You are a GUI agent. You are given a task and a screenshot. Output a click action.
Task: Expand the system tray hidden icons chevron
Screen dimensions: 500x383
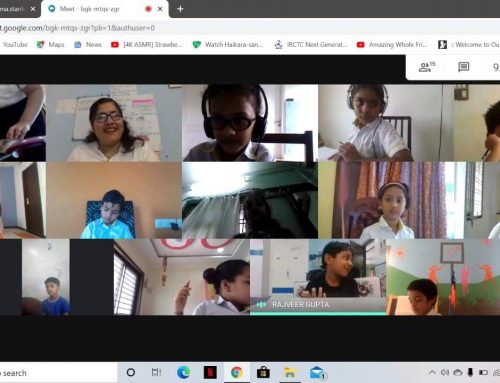pyautogui.click(x=432, y=372)
